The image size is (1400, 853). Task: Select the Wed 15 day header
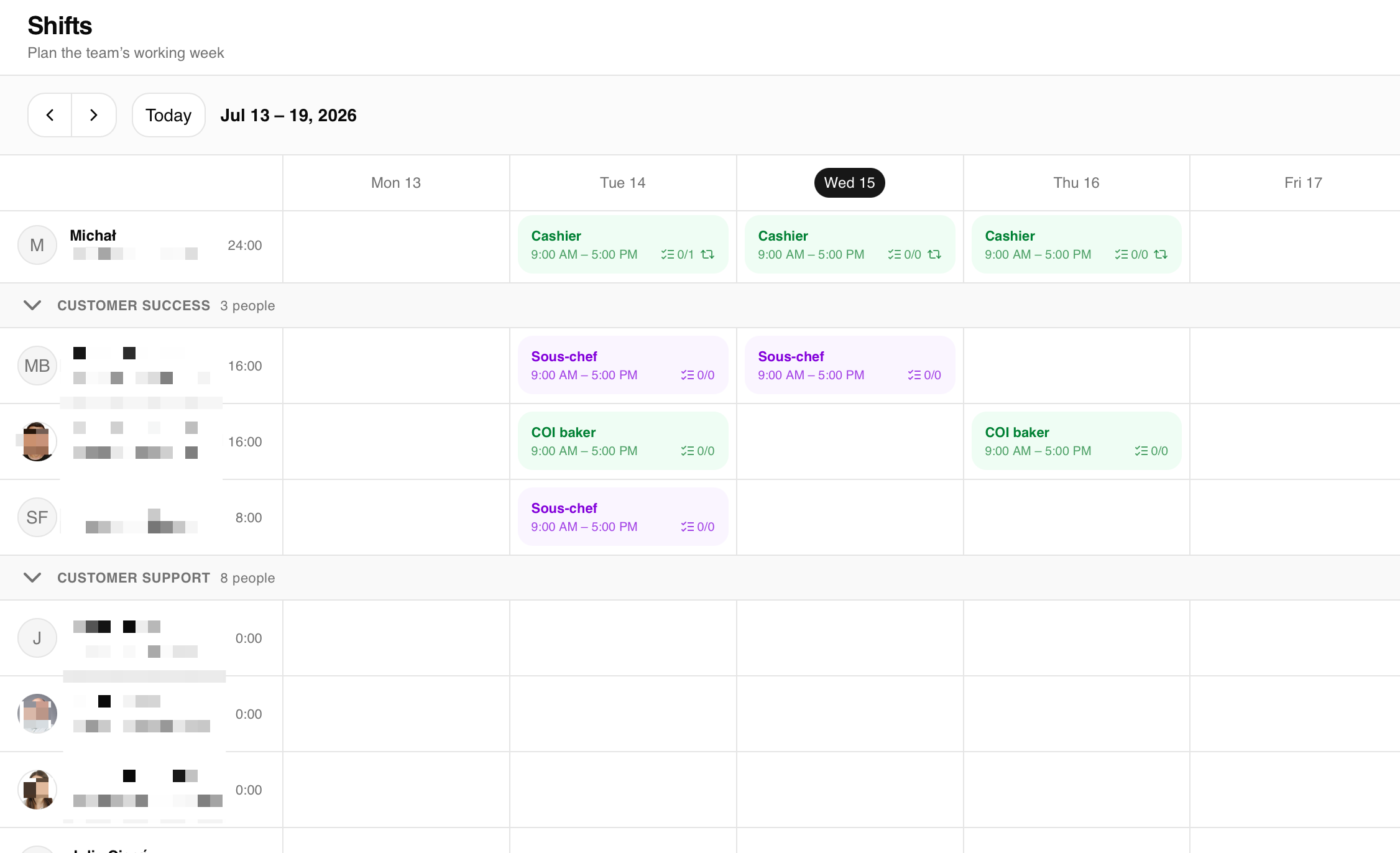point(849,183)
